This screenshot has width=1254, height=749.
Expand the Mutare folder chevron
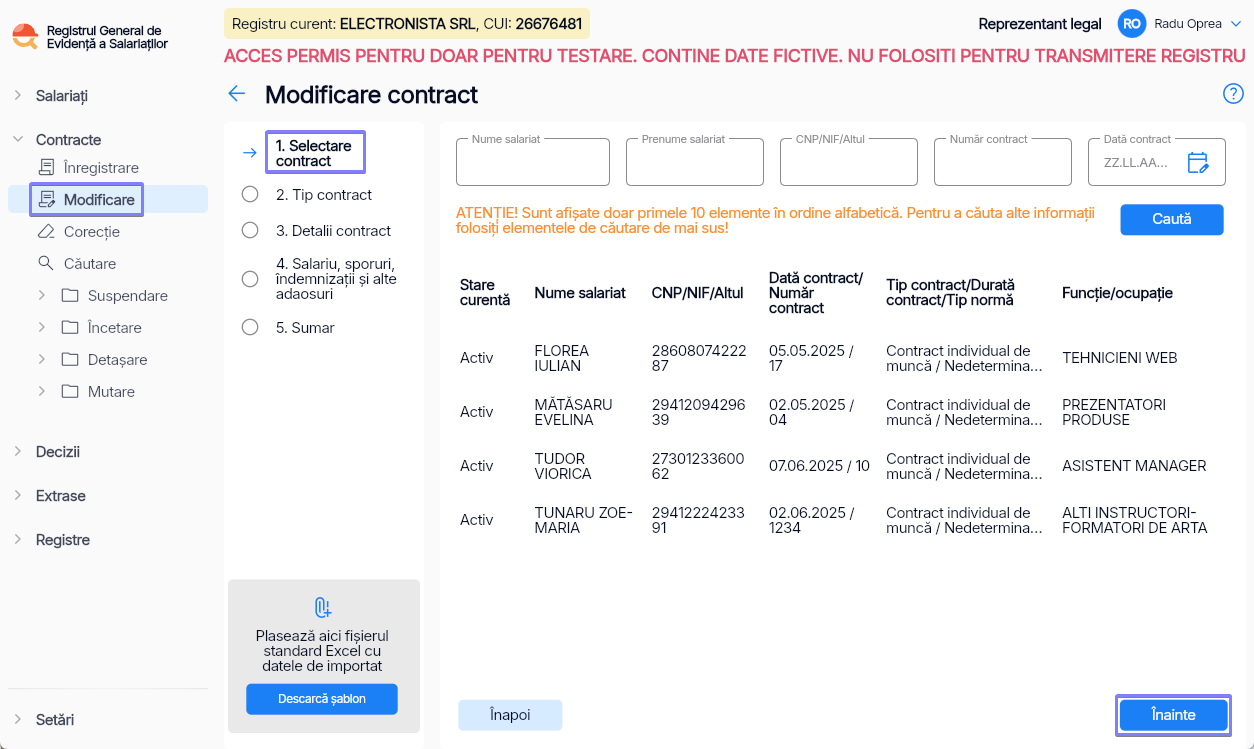pyautogui.click(x=42, y=392)
